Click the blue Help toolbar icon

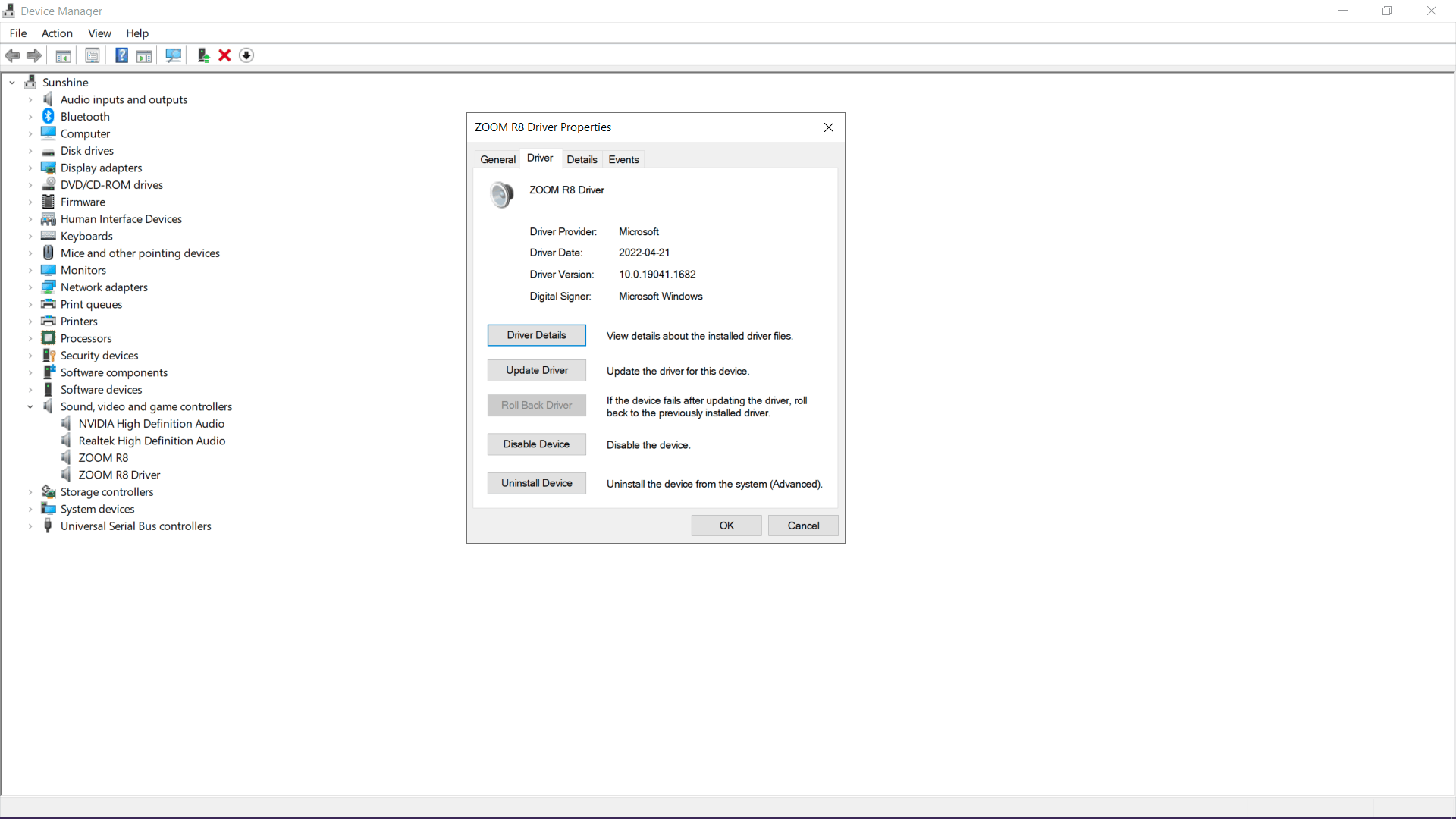tap(121, 55)
